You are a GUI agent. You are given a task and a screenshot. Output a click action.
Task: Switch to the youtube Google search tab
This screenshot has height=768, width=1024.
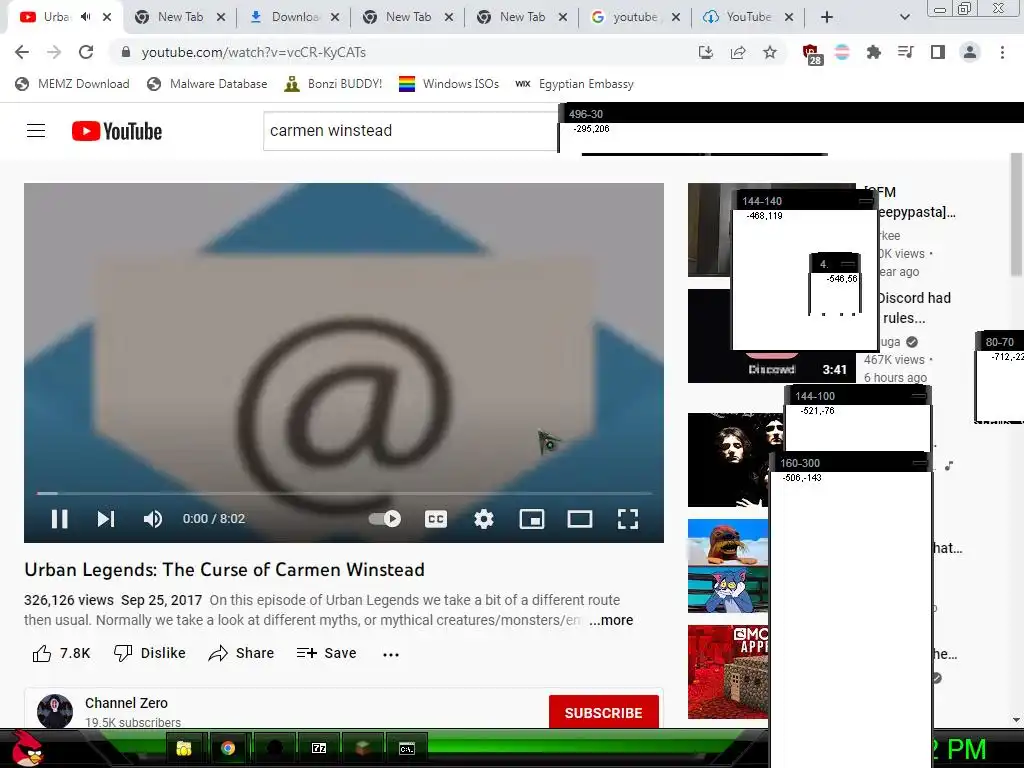pyautogui.click(x=635, y=17)
